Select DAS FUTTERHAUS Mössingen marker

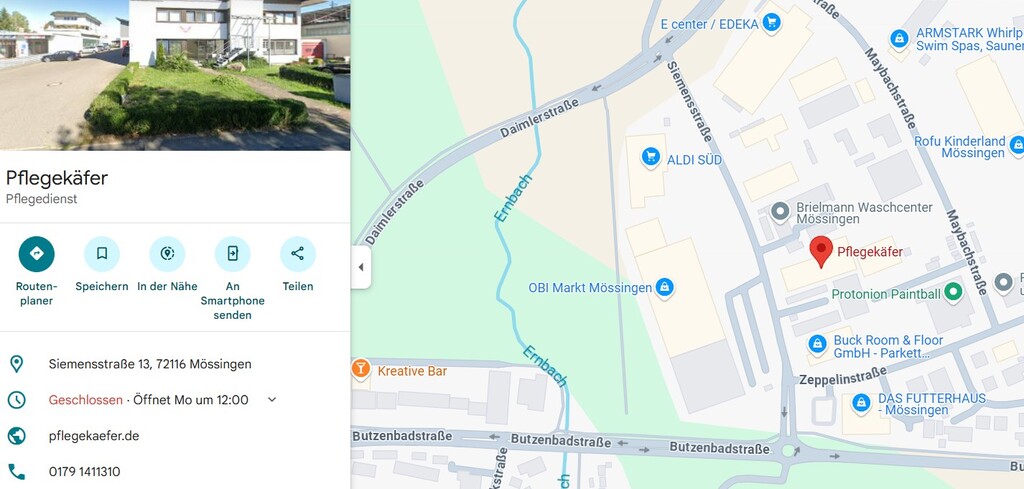pos(861,402)
